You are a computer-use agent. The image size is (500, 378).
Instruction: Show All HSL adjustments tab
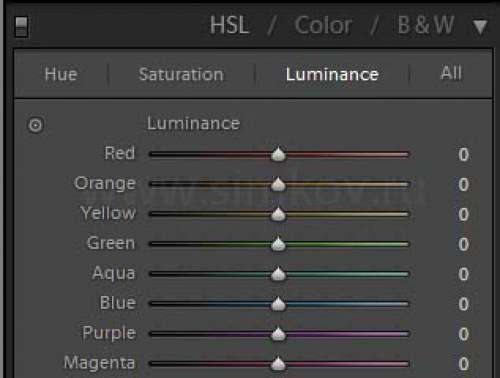pyautogui.click(x=451, y=73)
